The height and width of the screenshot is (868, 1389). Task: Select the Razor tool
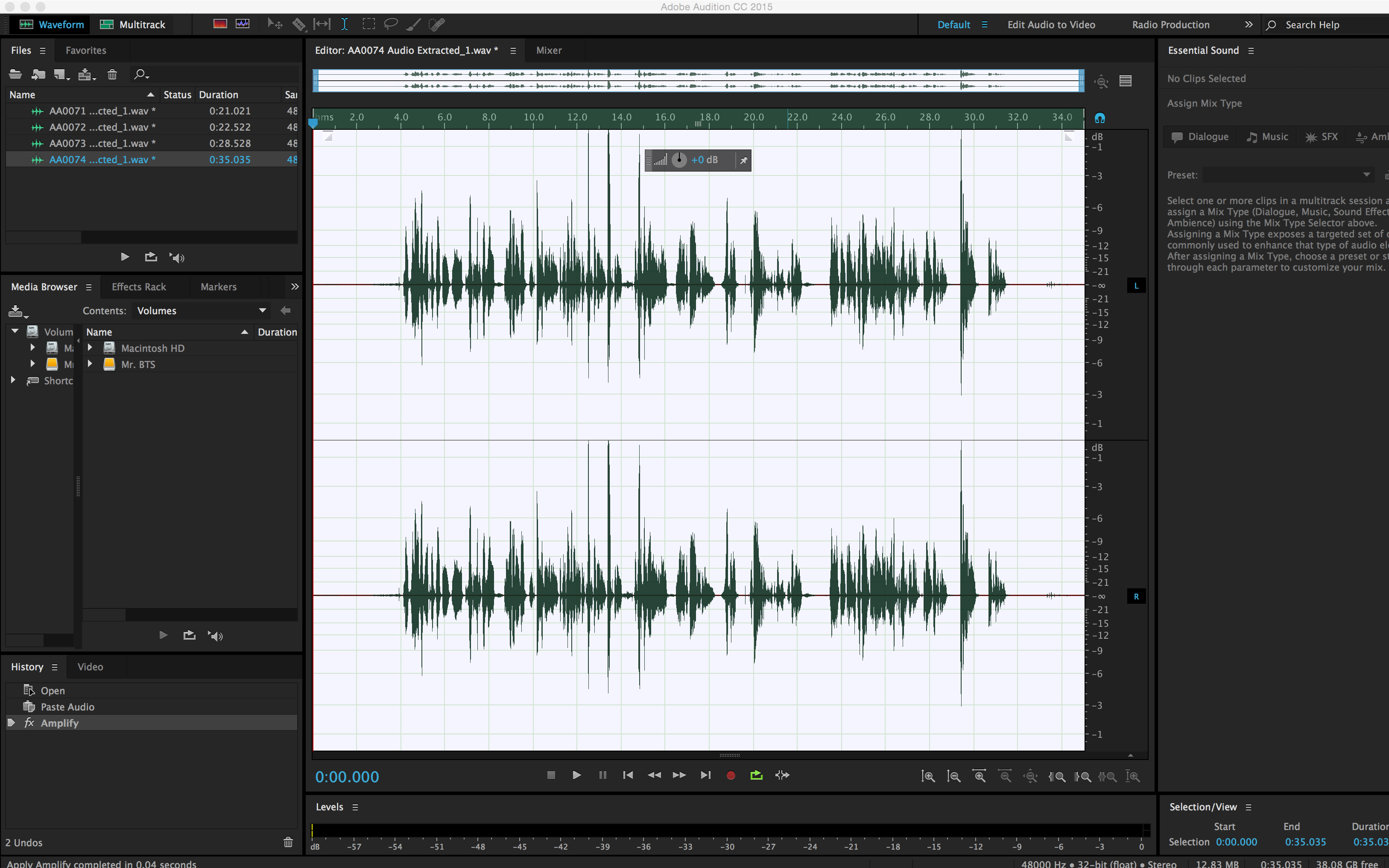299,23
